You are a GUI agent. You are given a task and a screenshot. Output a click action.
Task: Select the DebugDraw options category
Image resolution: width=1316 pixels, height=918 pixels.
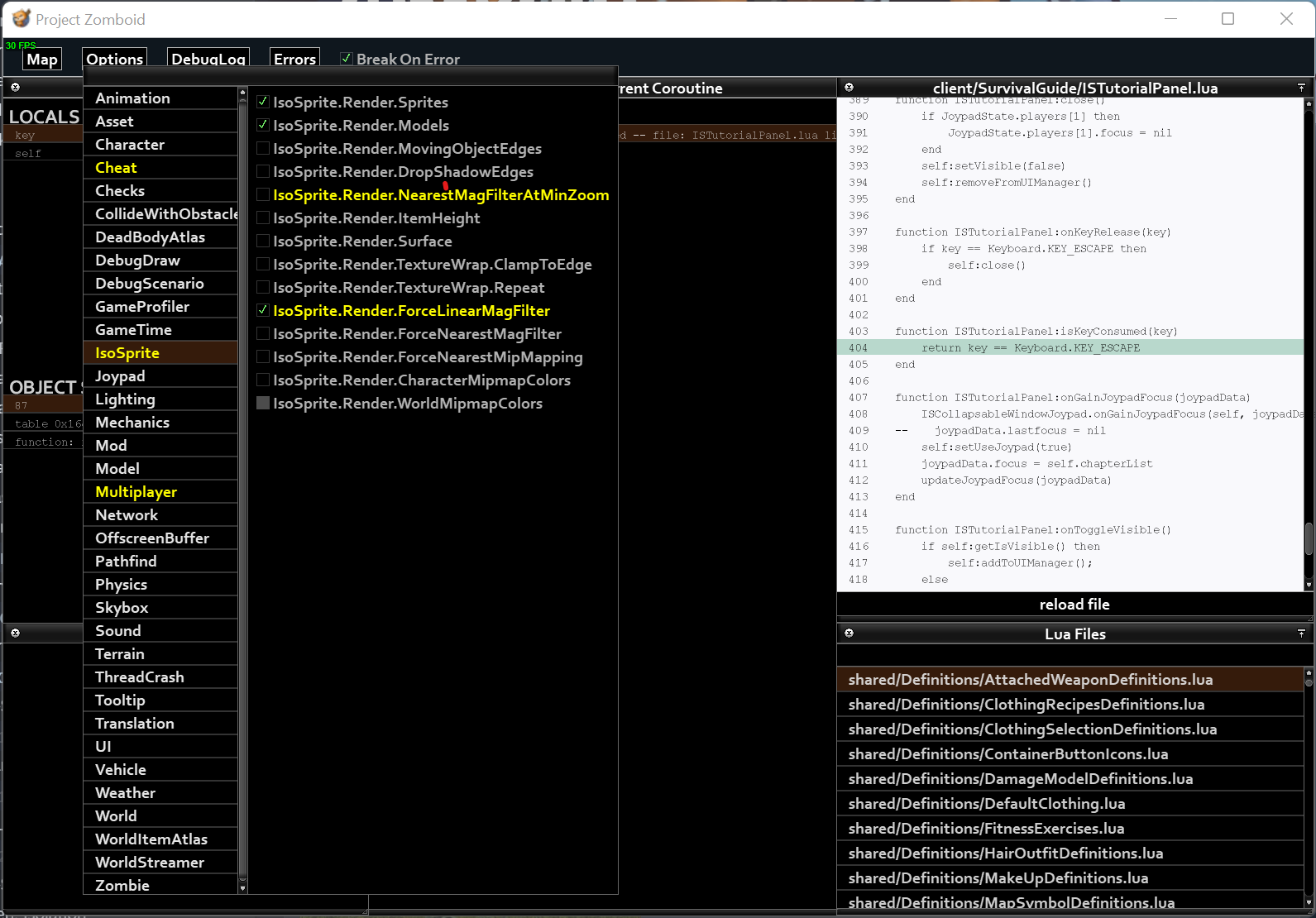click(160, 260)
